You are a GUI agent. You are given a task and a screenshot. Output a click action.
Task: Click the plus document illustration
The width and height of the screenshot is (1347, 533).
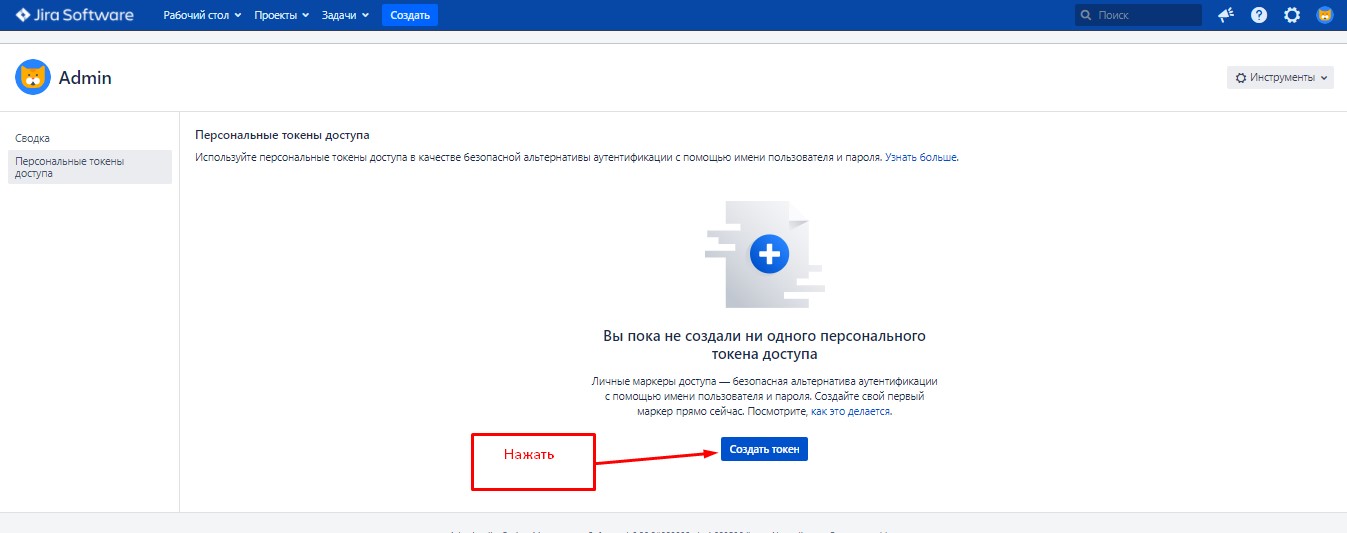click(765, 255)
